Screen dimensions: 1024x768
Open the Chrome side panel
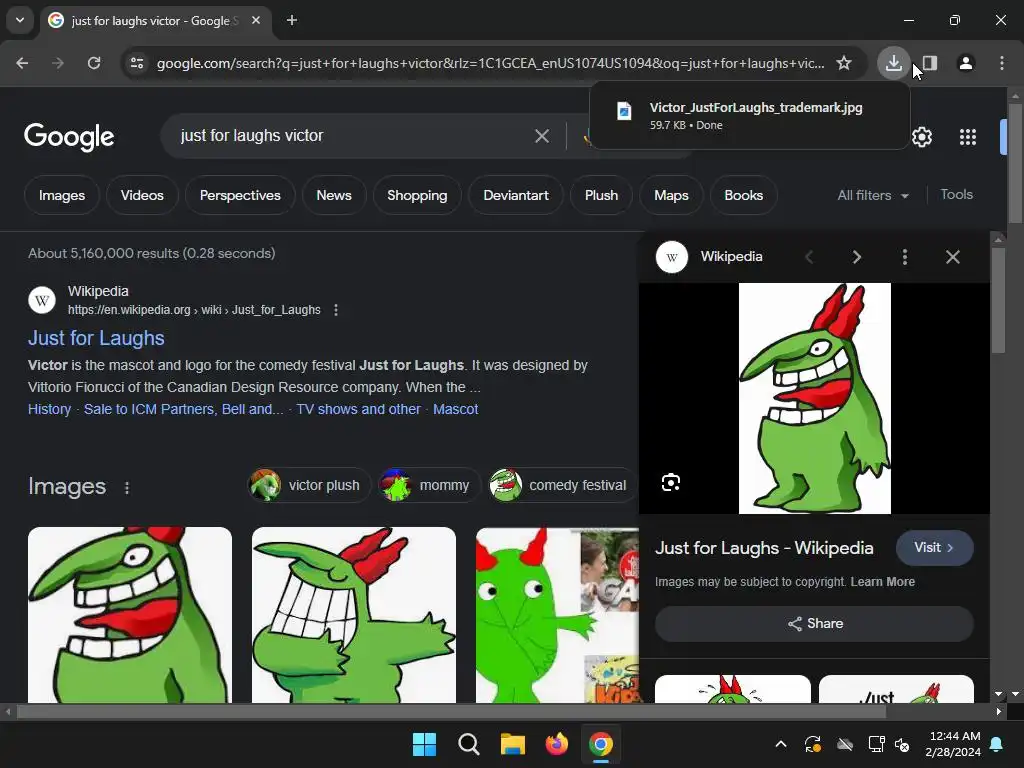(930, 63)
